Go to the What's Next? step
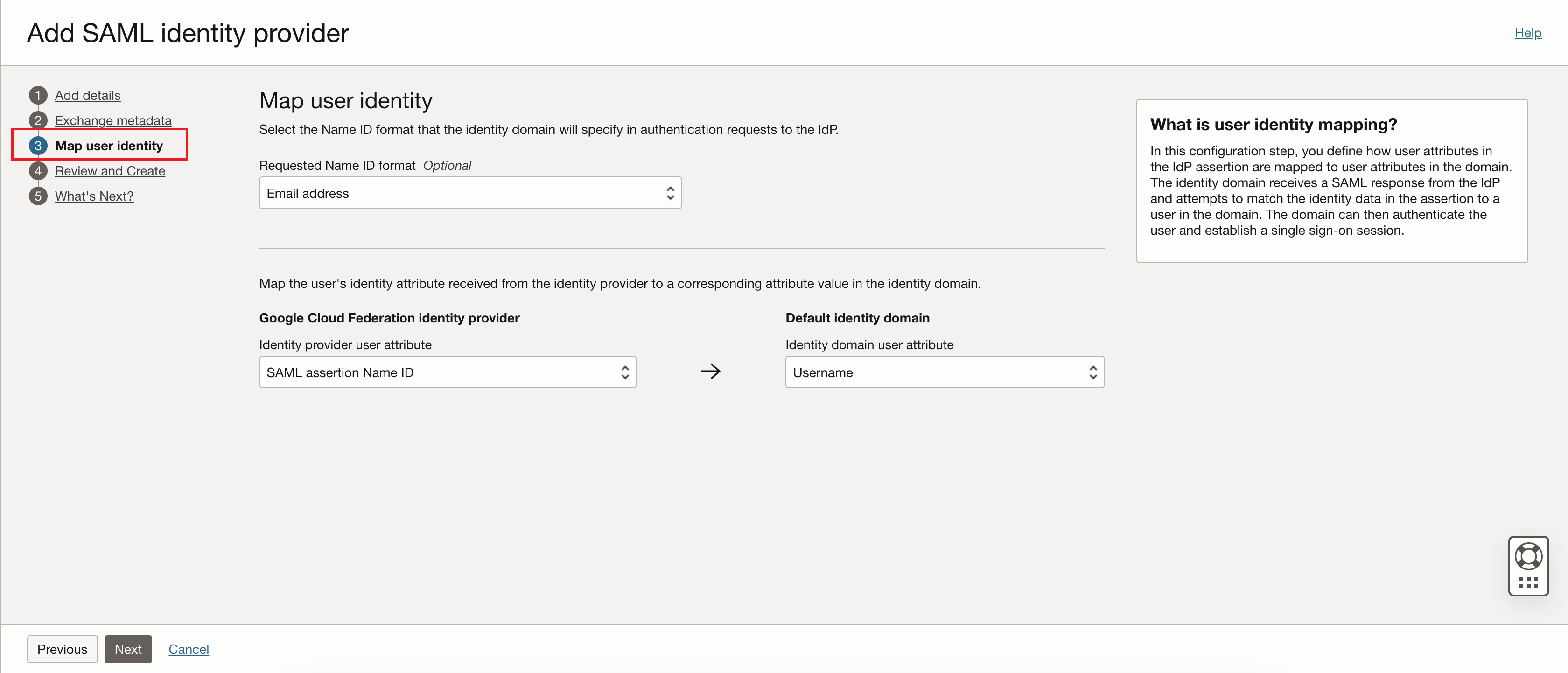The image size is (1568, 673). click(x=94, y=196)
